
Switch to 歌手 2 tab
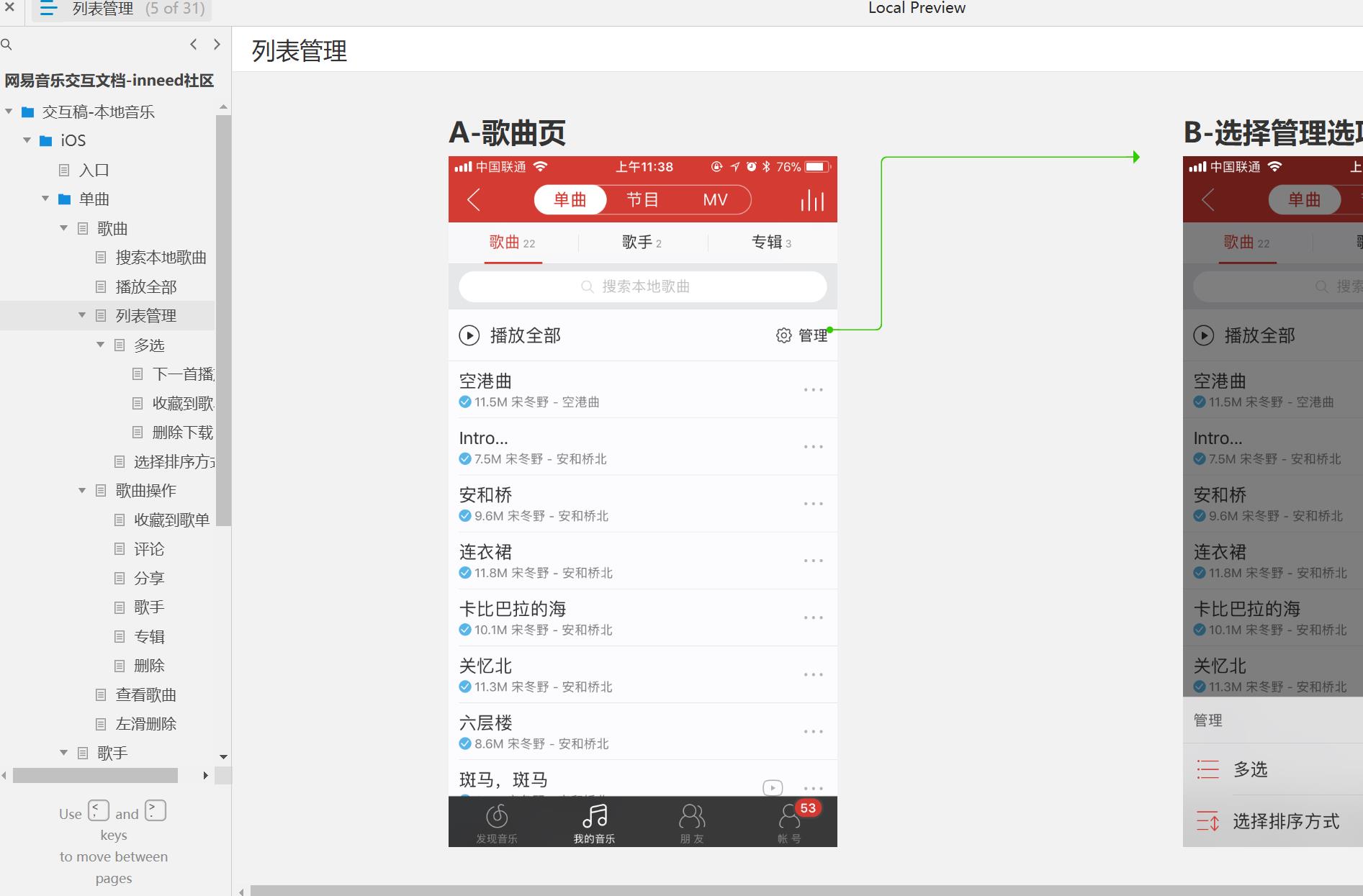point(642,243)
